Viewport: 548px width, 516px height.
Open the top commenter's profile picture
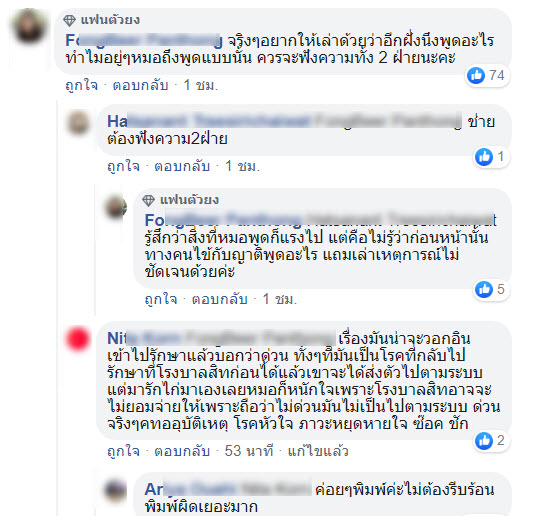29,26
